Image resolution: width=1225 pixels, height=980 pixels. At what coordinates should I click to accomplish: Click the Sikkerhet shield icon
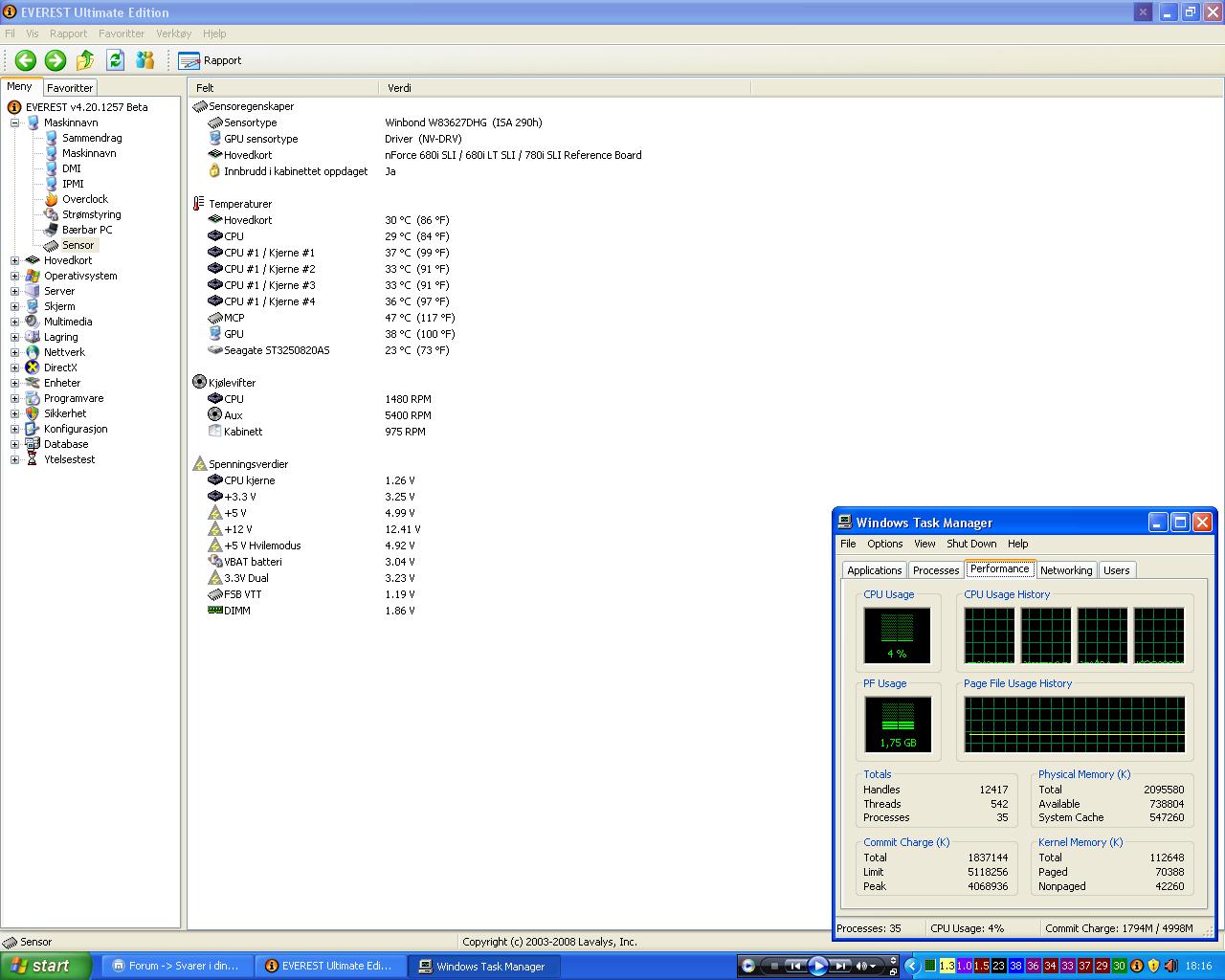click(33, 413)
